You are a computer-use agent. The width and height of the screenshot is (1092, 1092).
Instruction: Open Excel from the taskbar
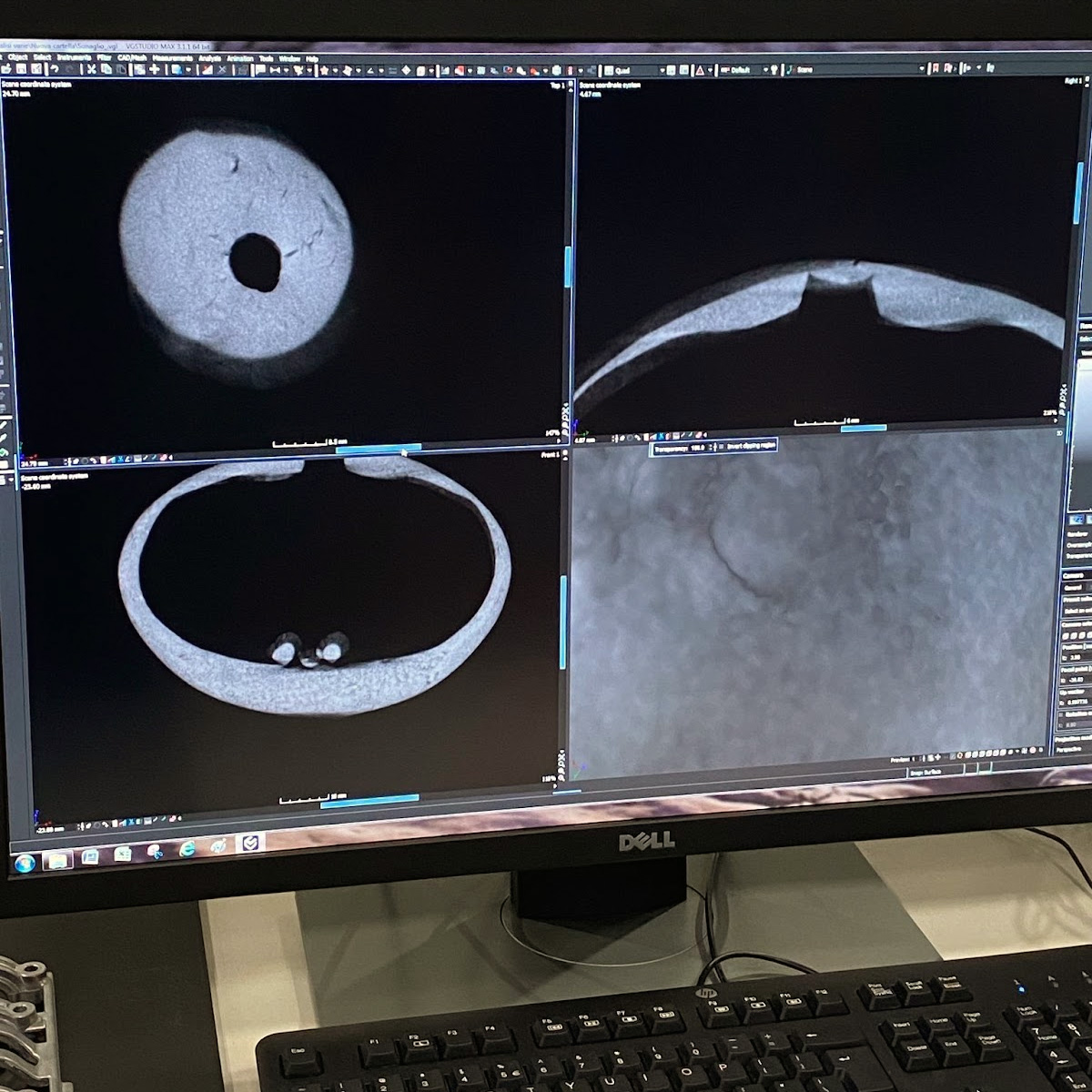pos(123,854)
